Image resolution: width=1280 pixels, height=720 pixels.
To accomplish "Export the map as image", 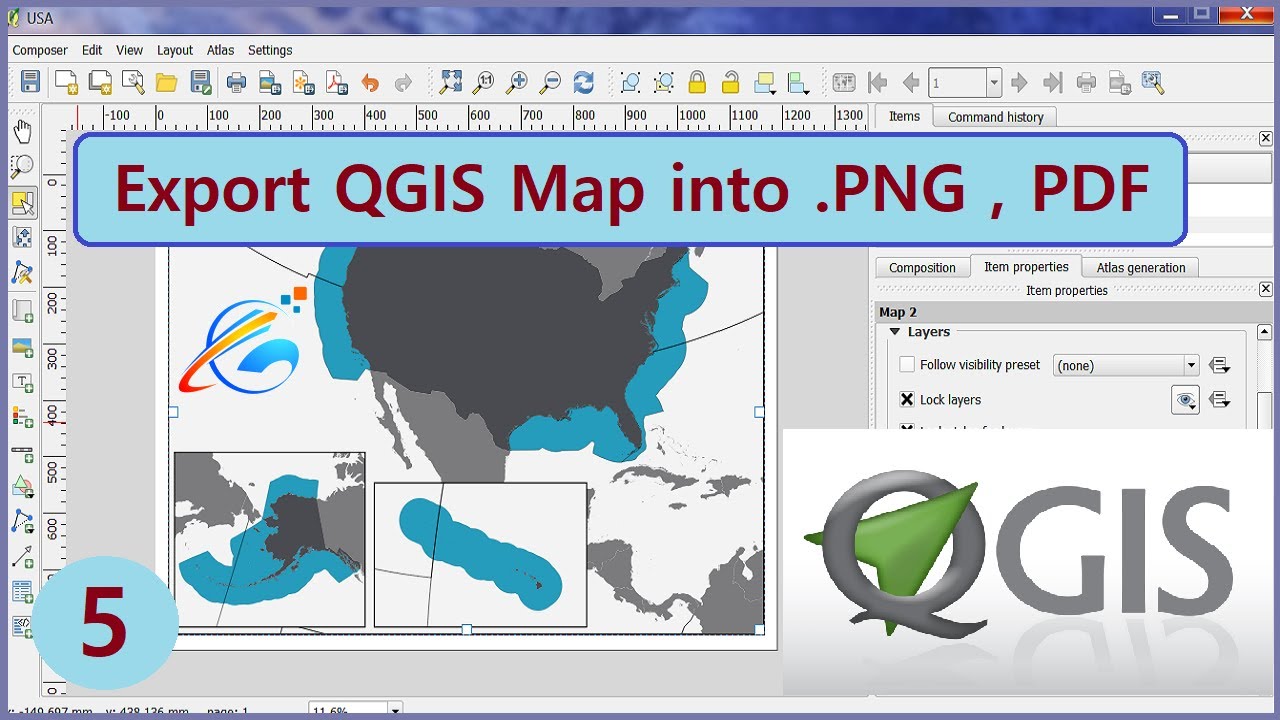I will pyautogui.click(x=269, y=82).
